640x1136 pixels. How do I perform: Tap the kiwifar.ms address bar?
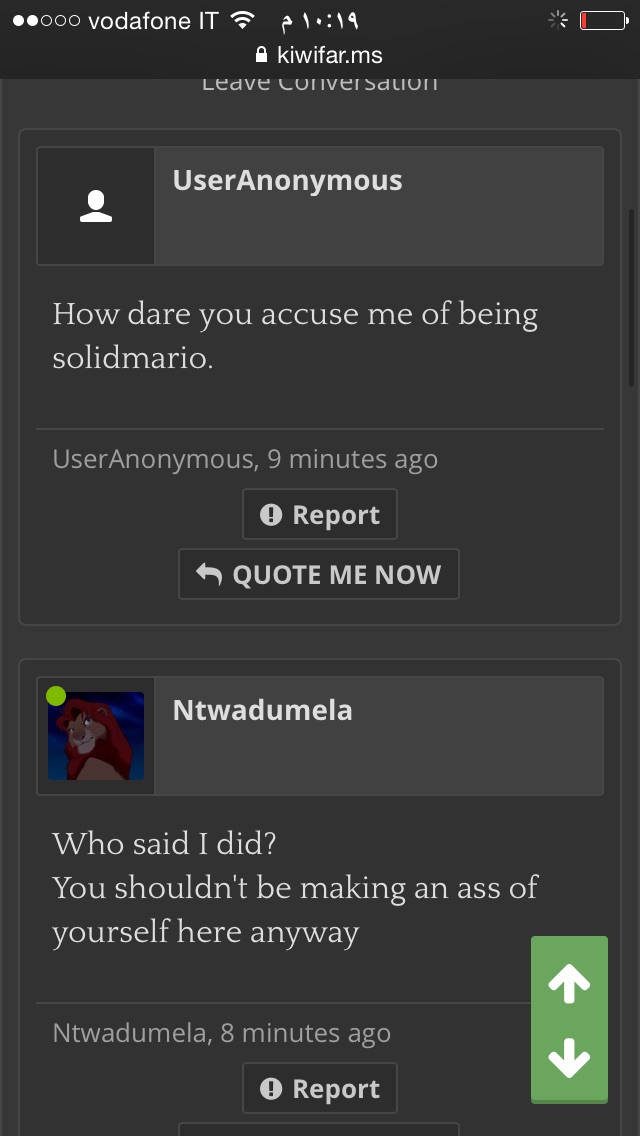[x=320, y=55]
